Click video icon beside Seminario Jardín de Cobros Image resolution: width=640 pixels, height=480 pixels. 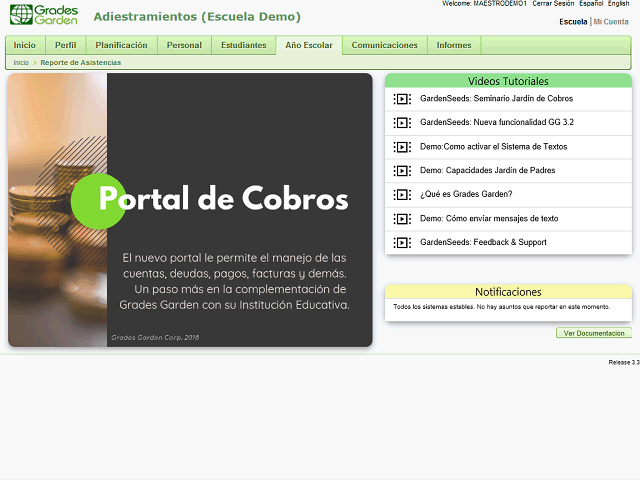[x=402, y=99]
